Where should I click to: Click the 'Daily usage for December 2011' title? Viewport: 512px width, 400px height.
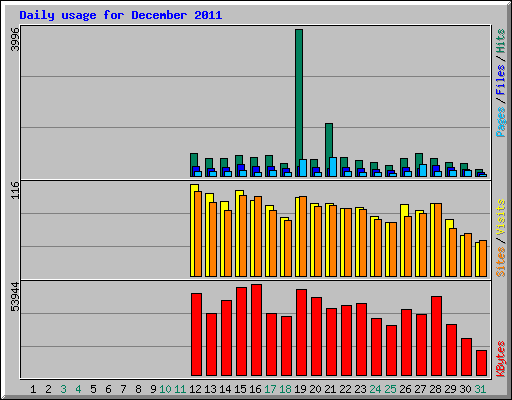pos(121,15)
